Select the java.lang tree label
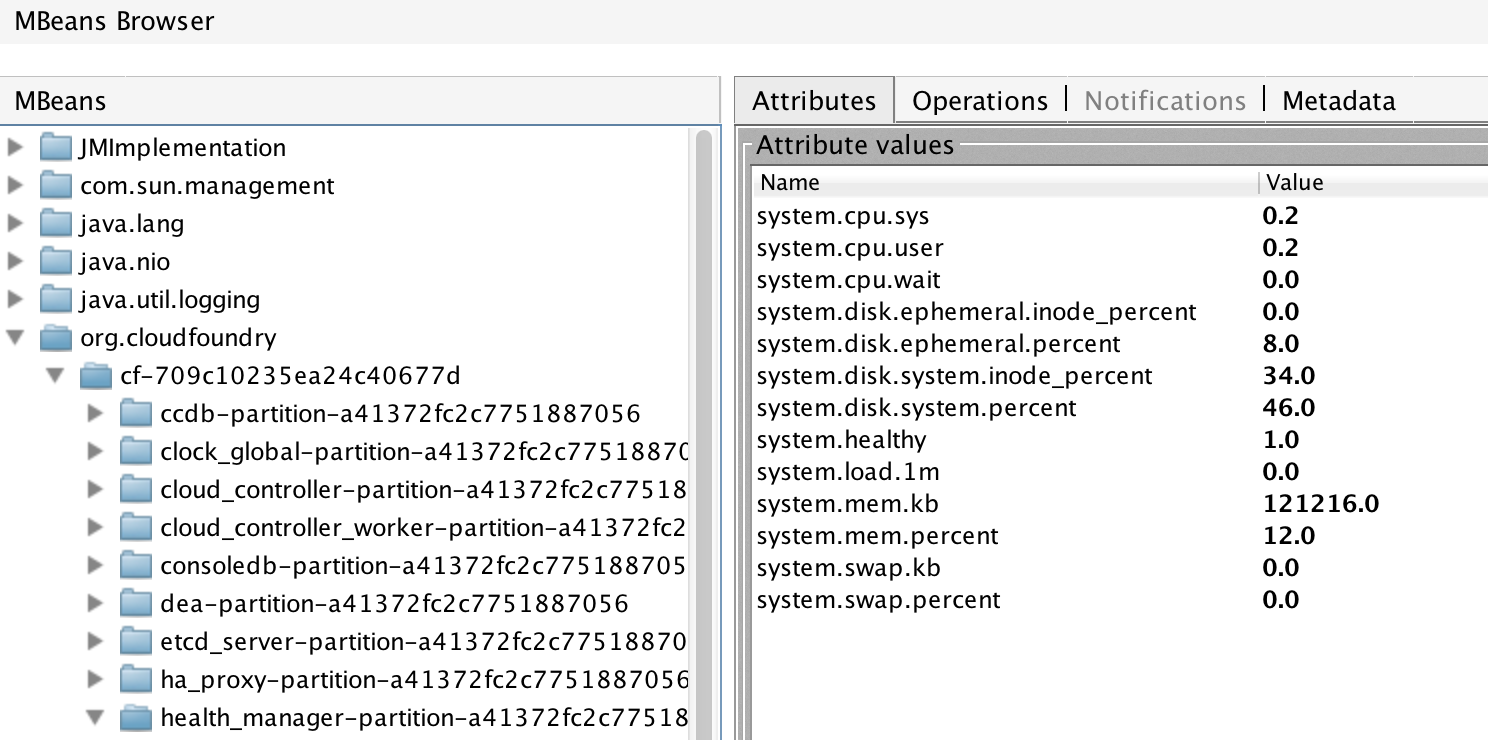 click(x=132, y=224)
